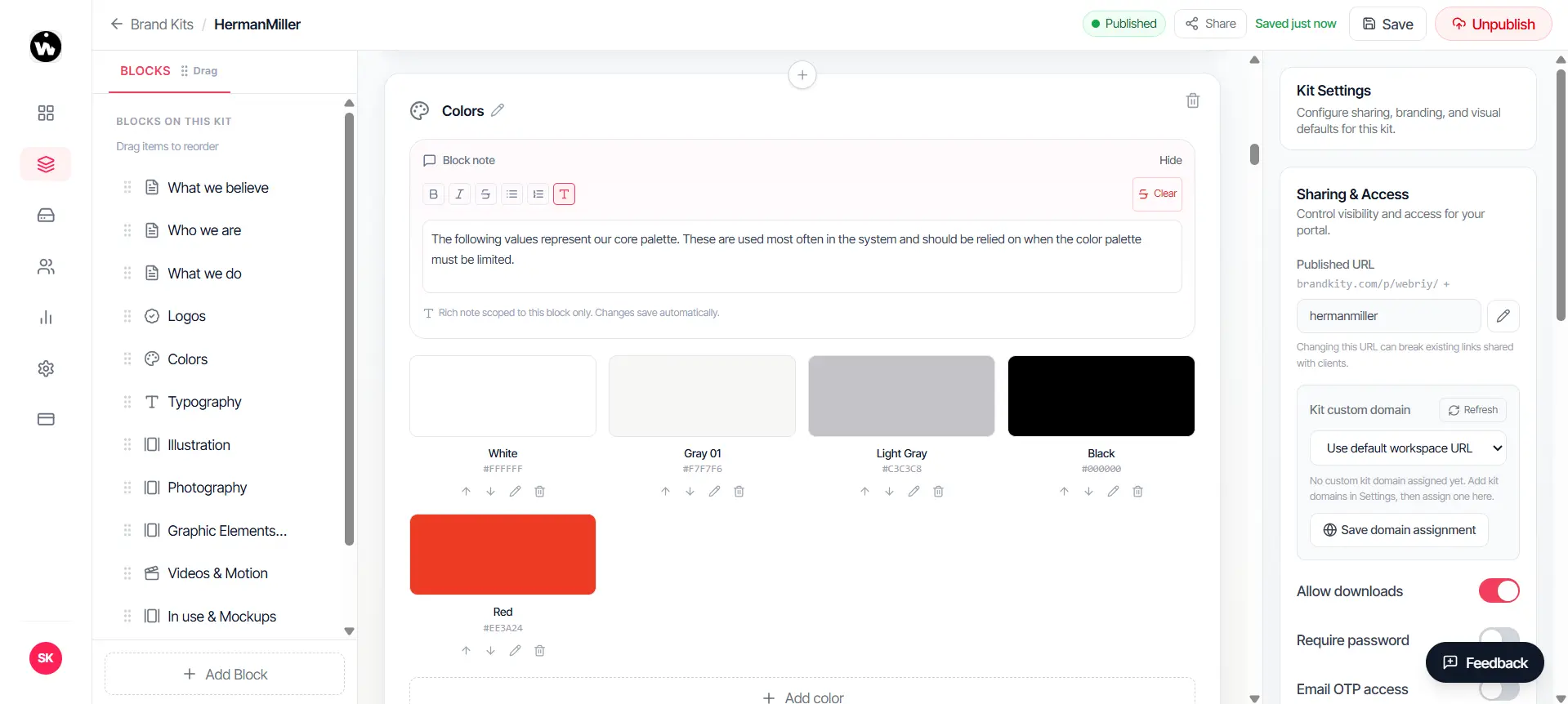Go back with the Brand Kits arrow
This screenshot has height=704, width=1568.
point(116,25)
